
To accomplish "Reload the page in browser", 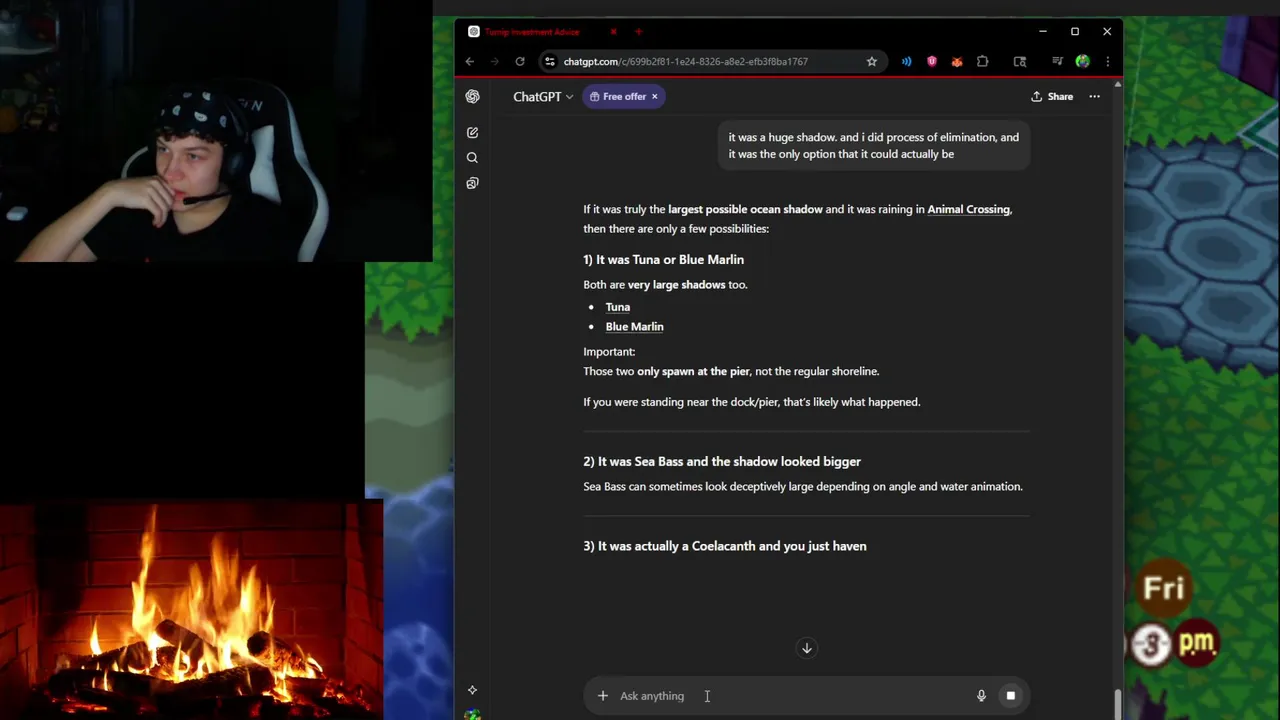I will 520,61.
